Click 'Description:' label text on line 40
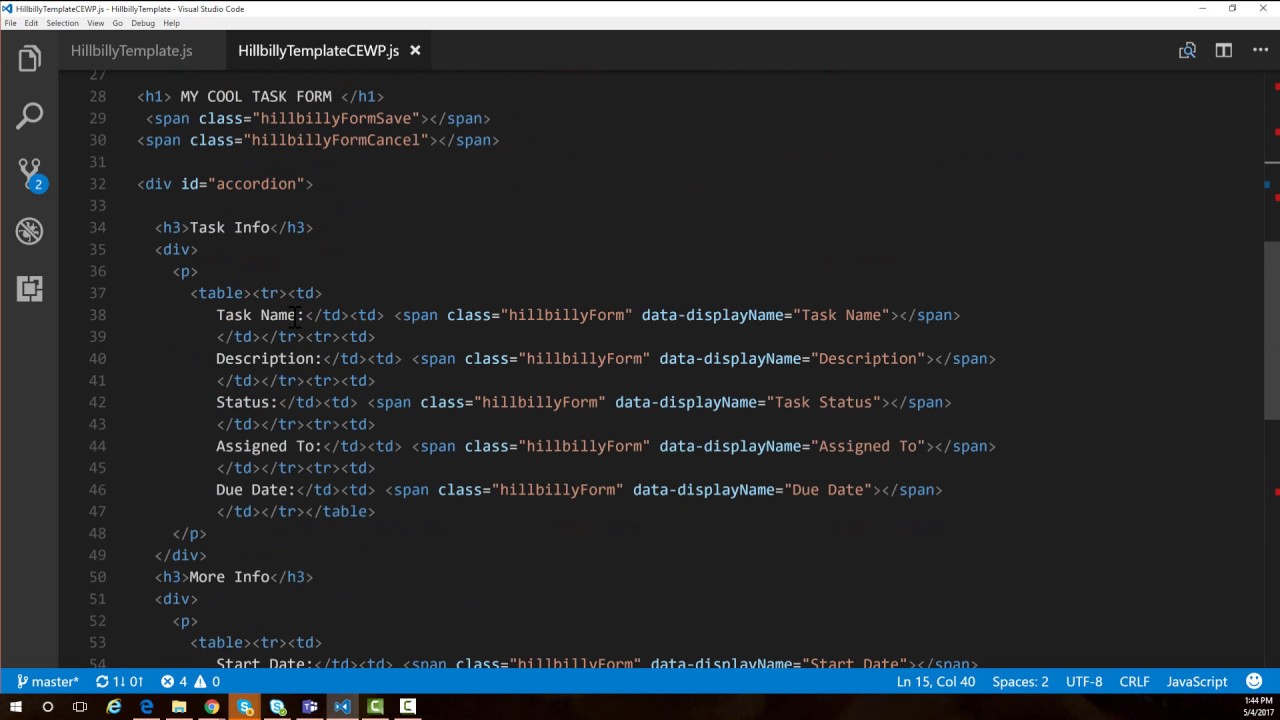The height and width of the screenshot is (720, 1280). click(x=269, y=359)
